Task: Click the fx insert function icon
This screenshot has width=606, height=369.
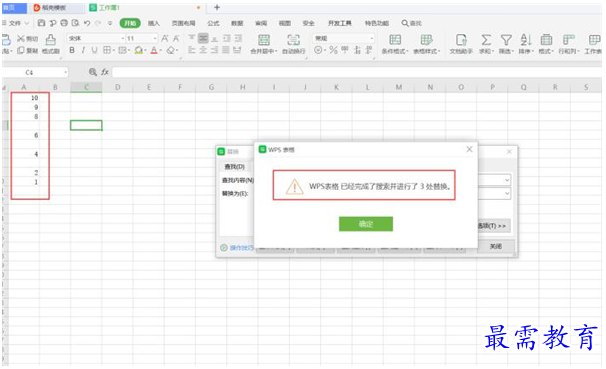Action: pos(105,72)
